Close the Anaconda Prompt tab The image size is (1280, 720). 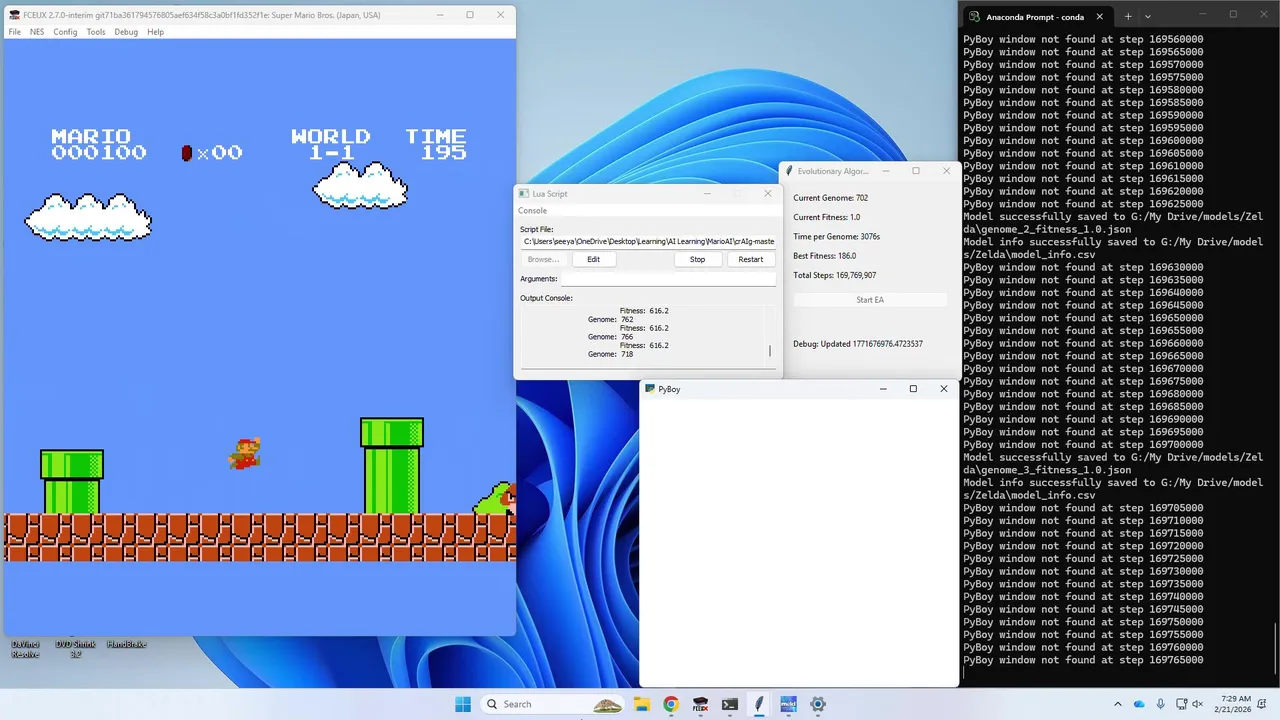point(1100,17)
